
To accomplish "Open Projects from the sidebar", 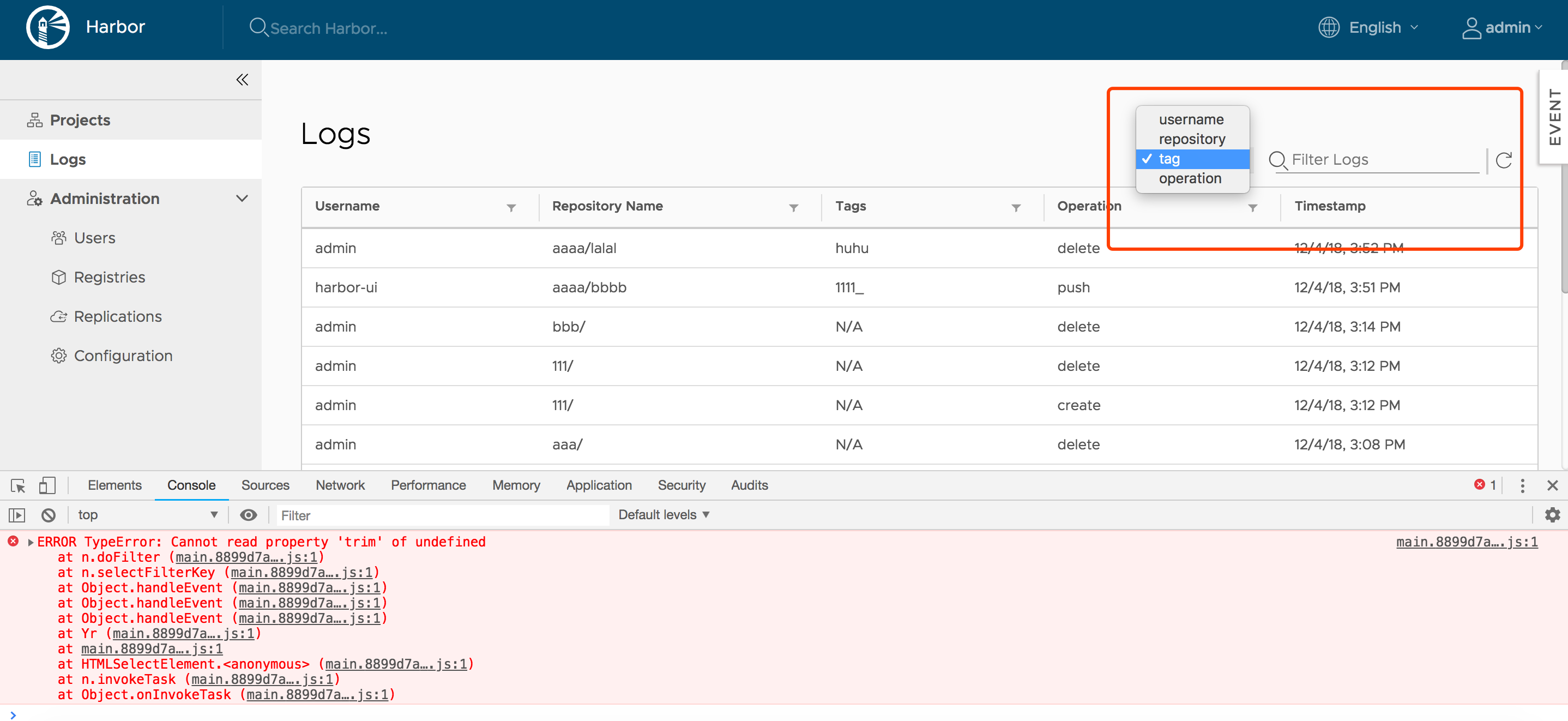I will coord(80,119).
